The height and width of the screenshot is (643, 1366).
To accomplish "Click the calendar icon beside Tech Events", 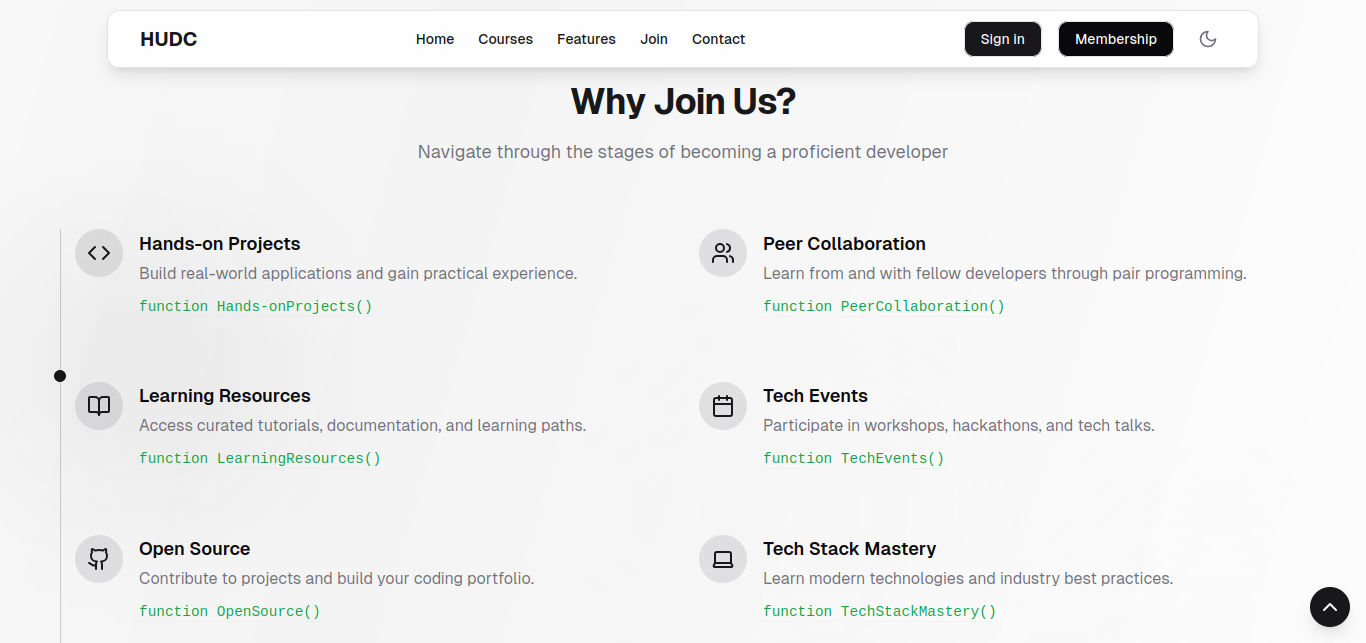I will coord(722,406).
